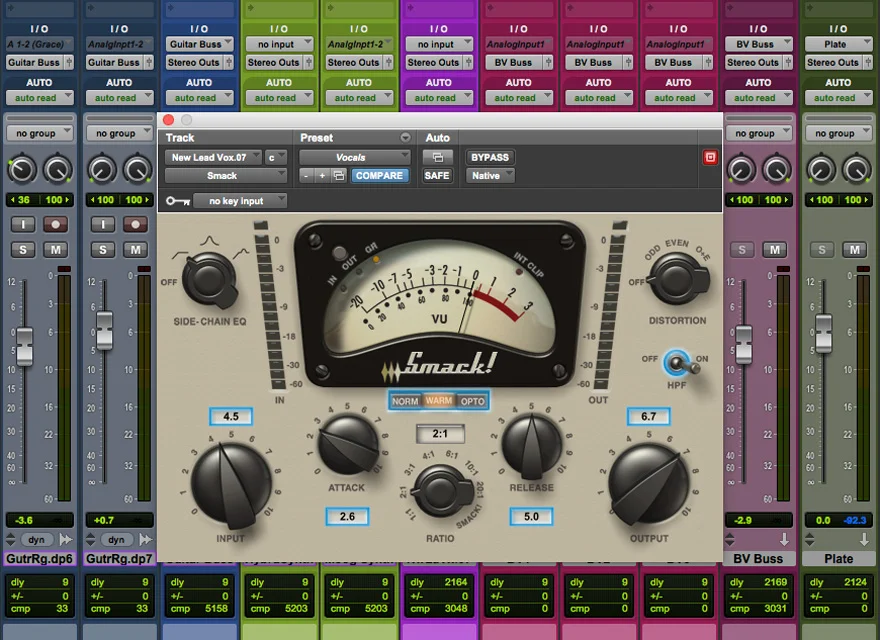Open BV Buss input selector dropdown
Screen dimensions: 880x640
pos(758,44)
